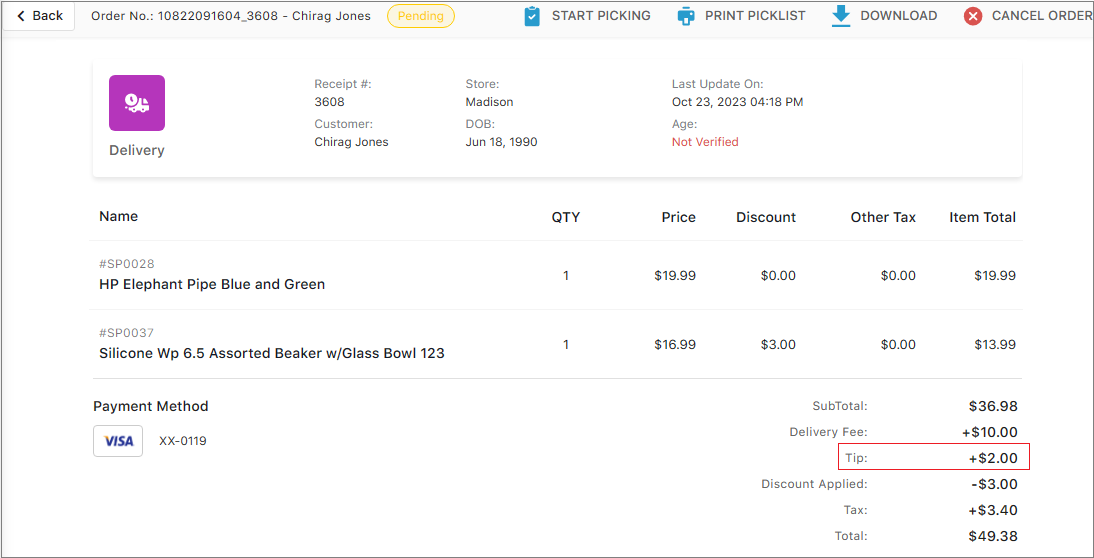Select the Silicone Wp 6.5 Assorted Beaker item
This screenshot has height=558, width=1094.
pyautogui.click(x=272, y=353)
